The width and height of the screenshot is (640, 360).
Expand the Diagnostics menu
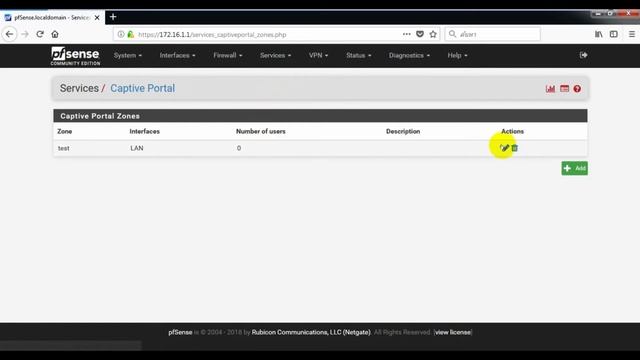409,55
